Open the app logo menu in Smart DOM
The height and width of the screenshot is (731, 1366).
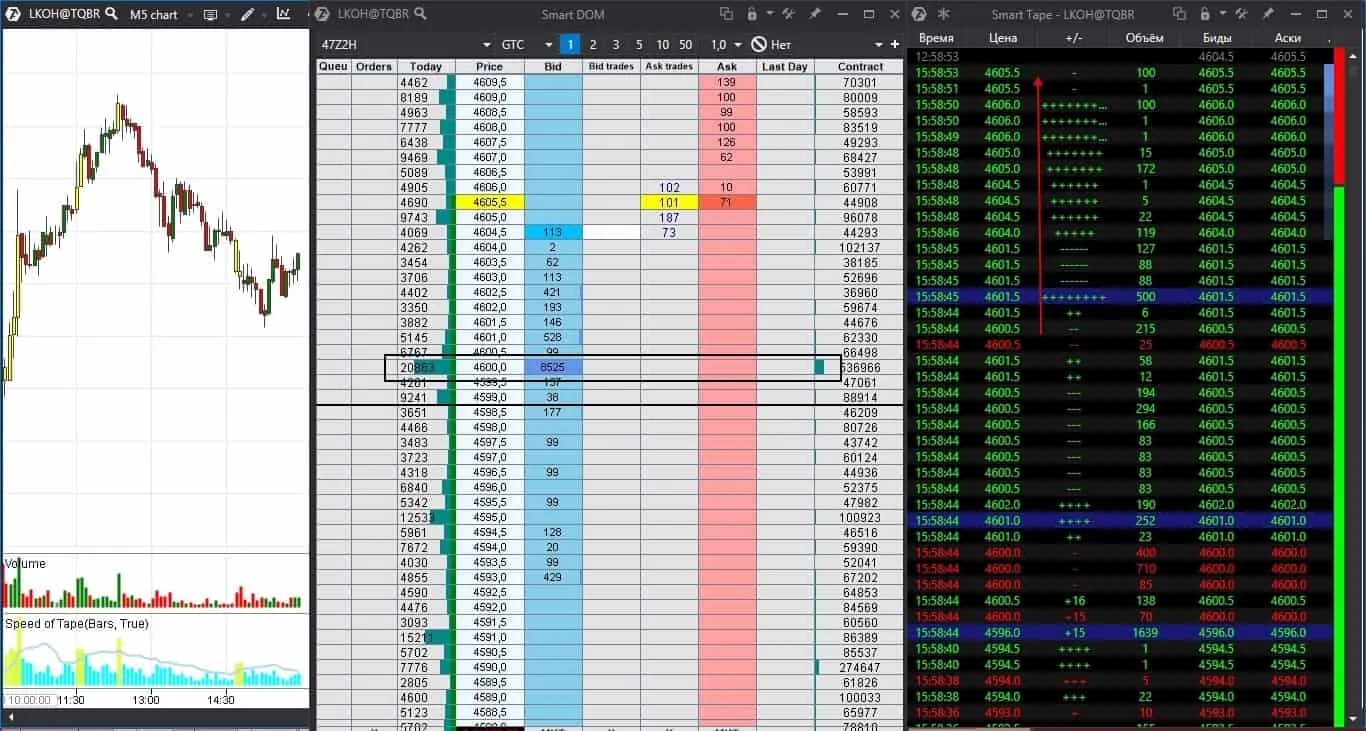(321, 14)
